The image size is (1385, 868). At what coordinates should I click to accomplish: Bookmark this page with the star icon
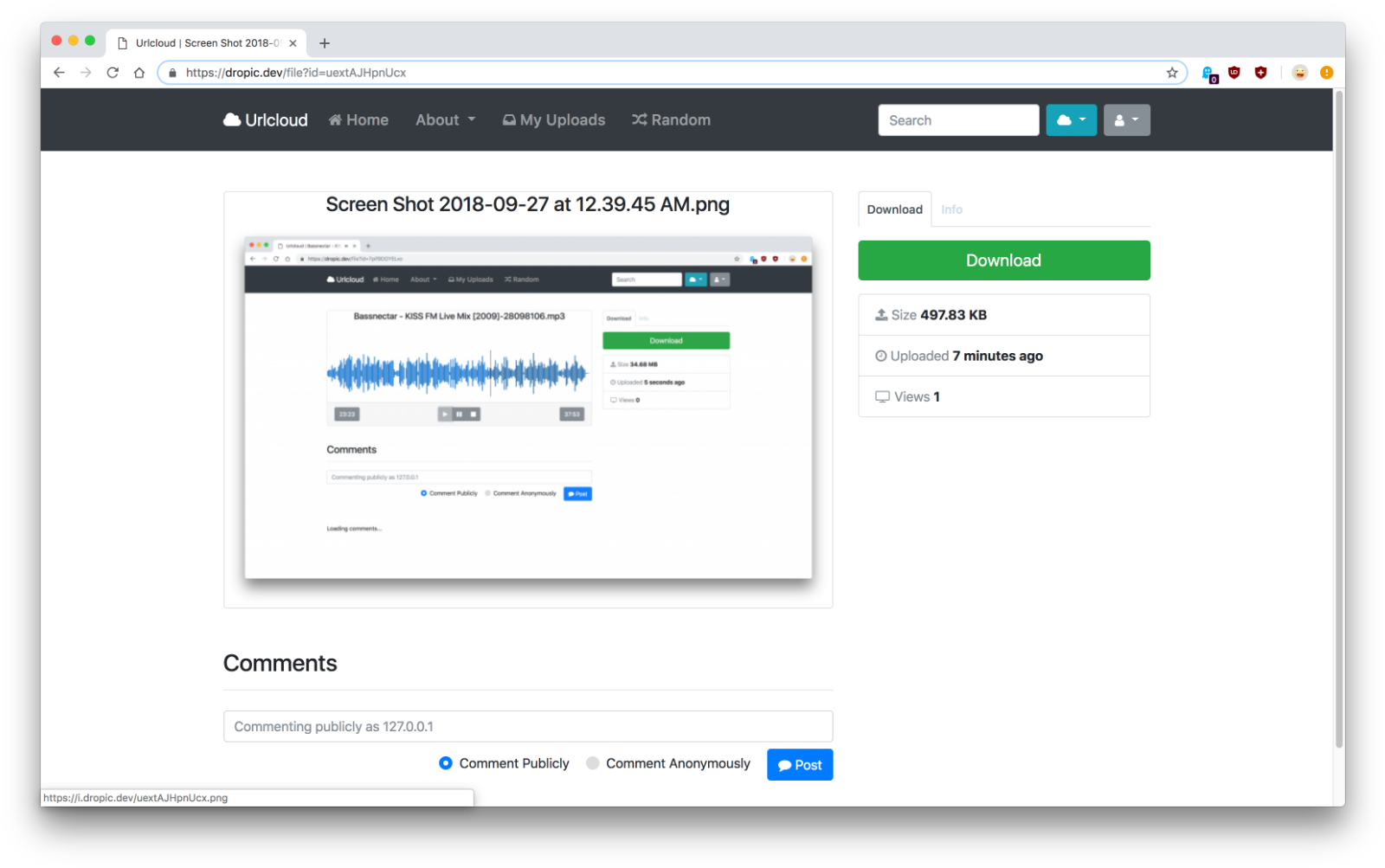(x=1172, y=73)
